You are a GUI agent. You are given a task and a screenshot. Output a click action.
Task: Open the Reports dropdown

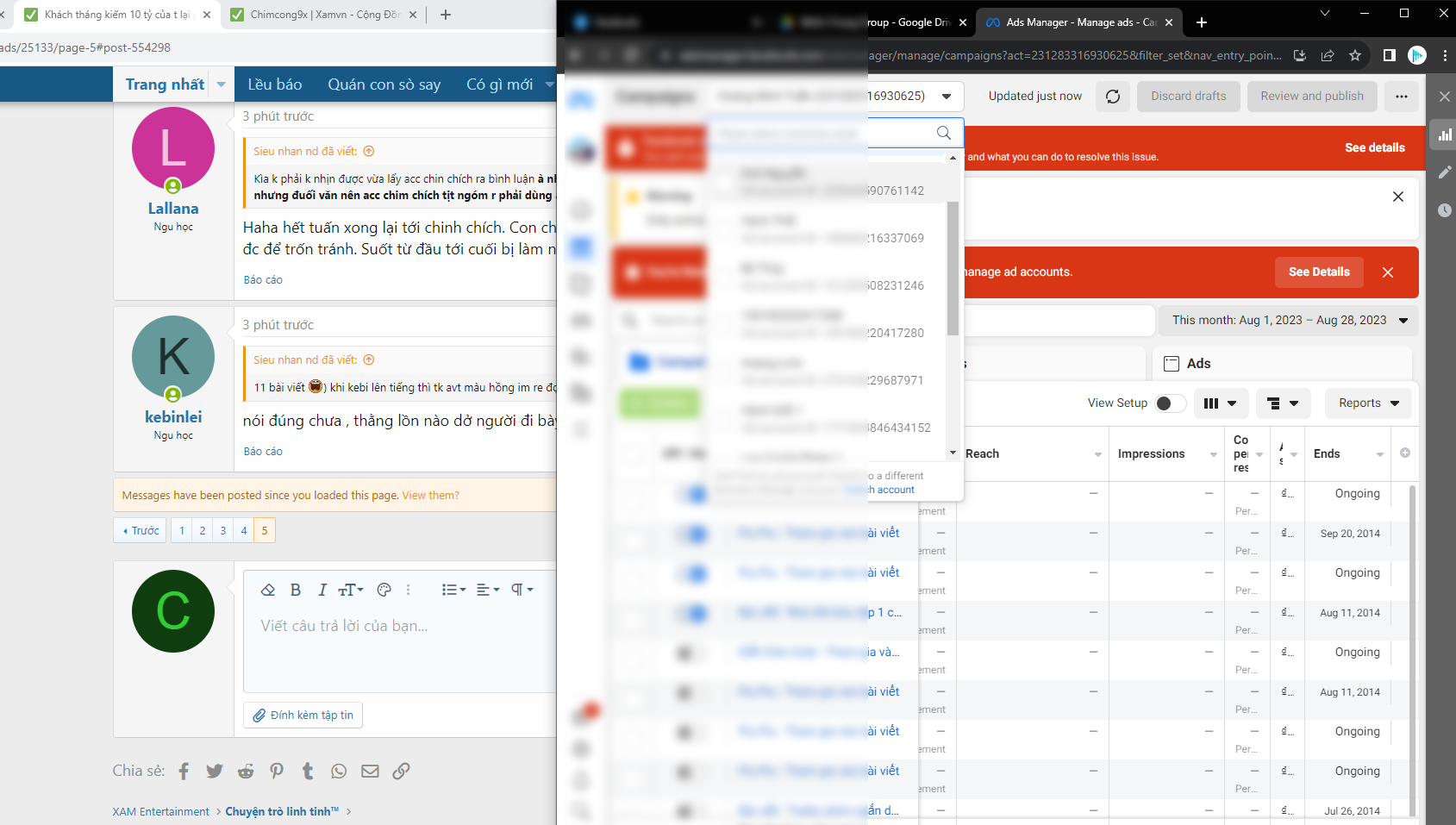point(1368,403)
